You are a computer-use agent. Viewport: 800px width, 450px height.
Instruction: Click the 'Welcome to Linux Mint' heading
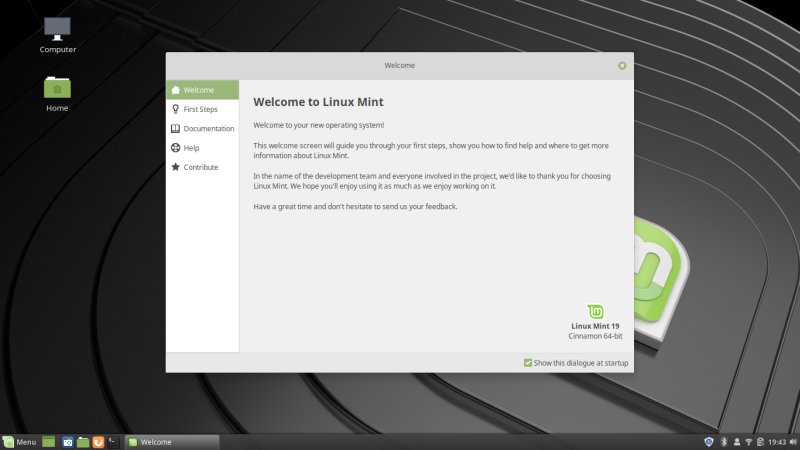pos(318,102)
